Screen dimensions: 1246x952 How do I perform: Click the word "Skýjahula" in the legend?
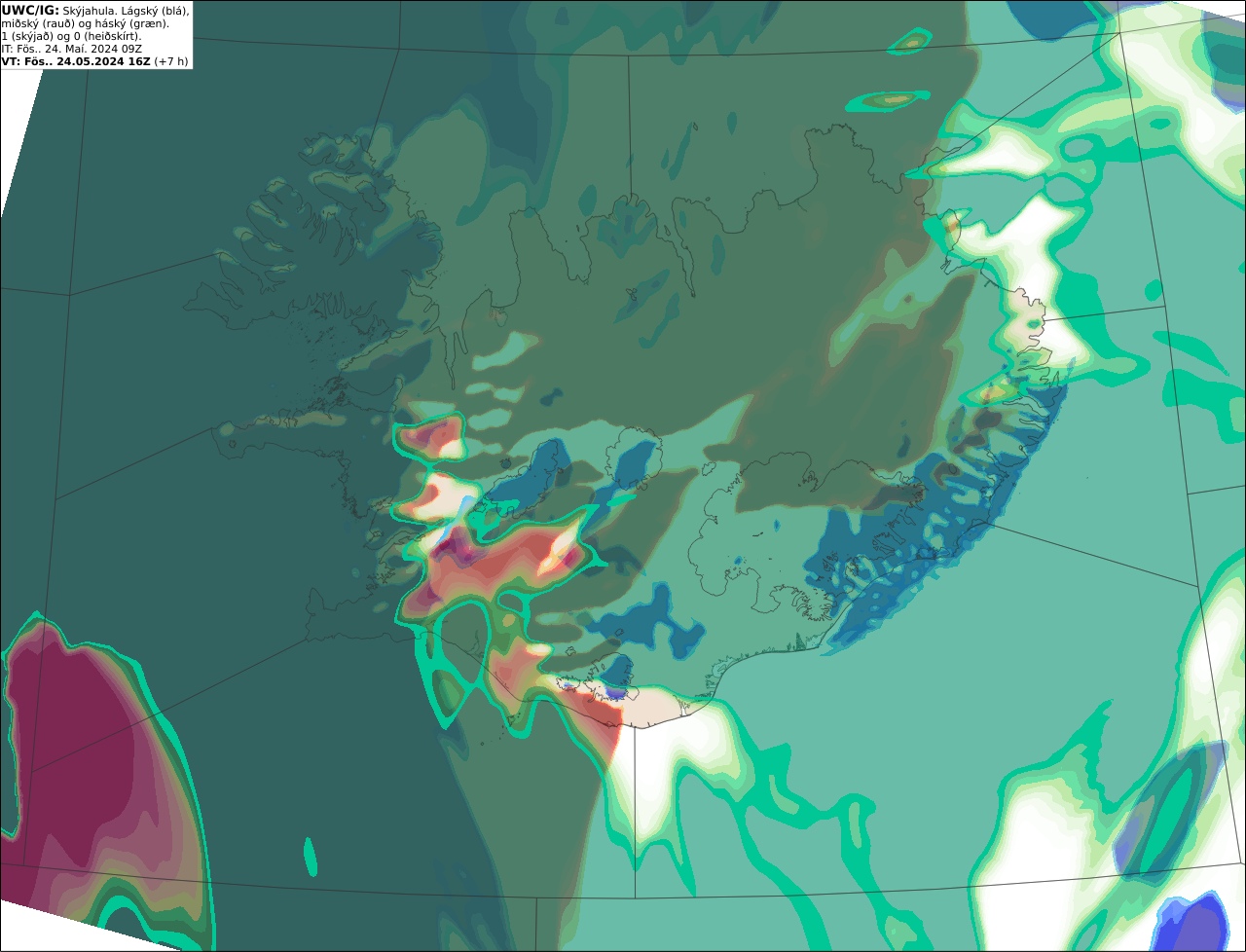(88, 11)
